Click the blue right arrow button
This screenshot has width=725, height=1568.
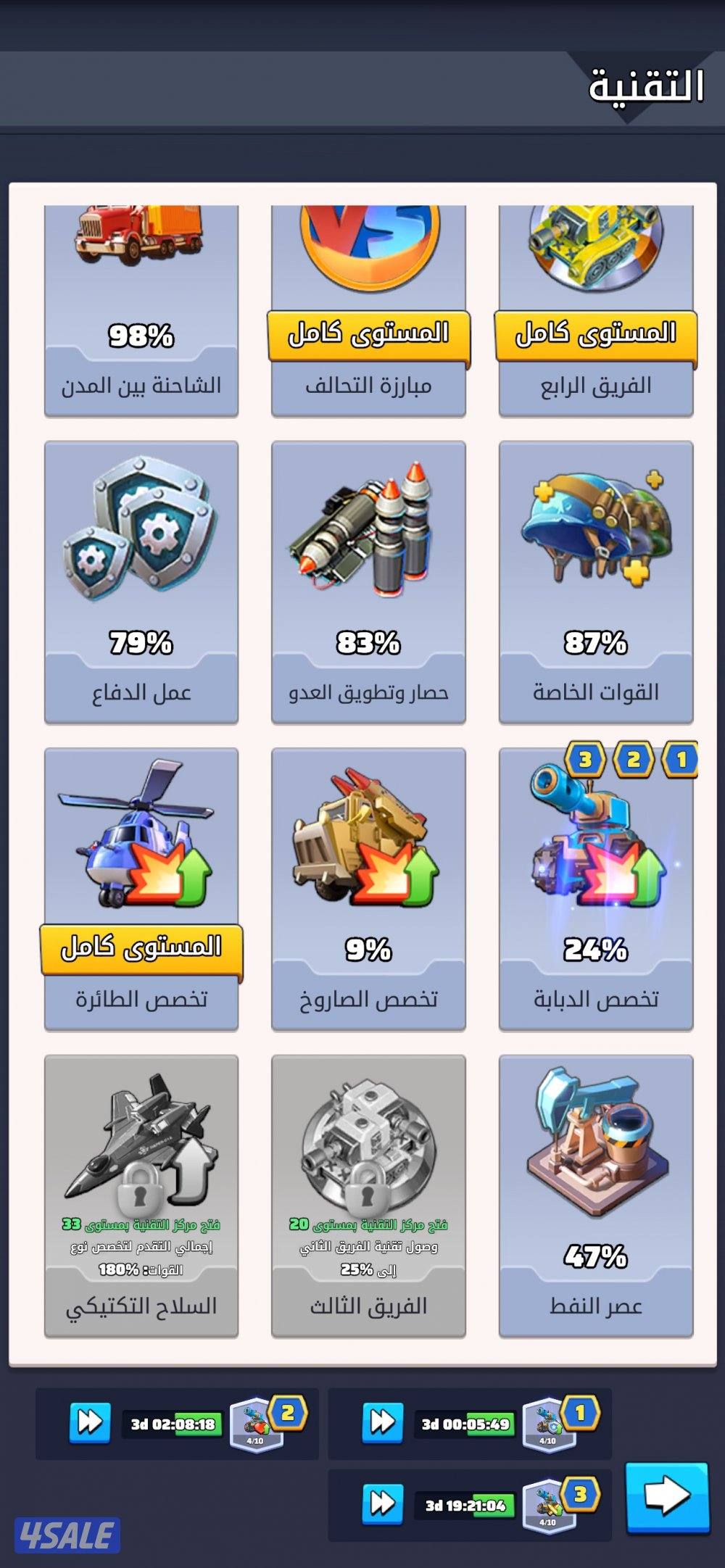click(x=667, y=1497)
